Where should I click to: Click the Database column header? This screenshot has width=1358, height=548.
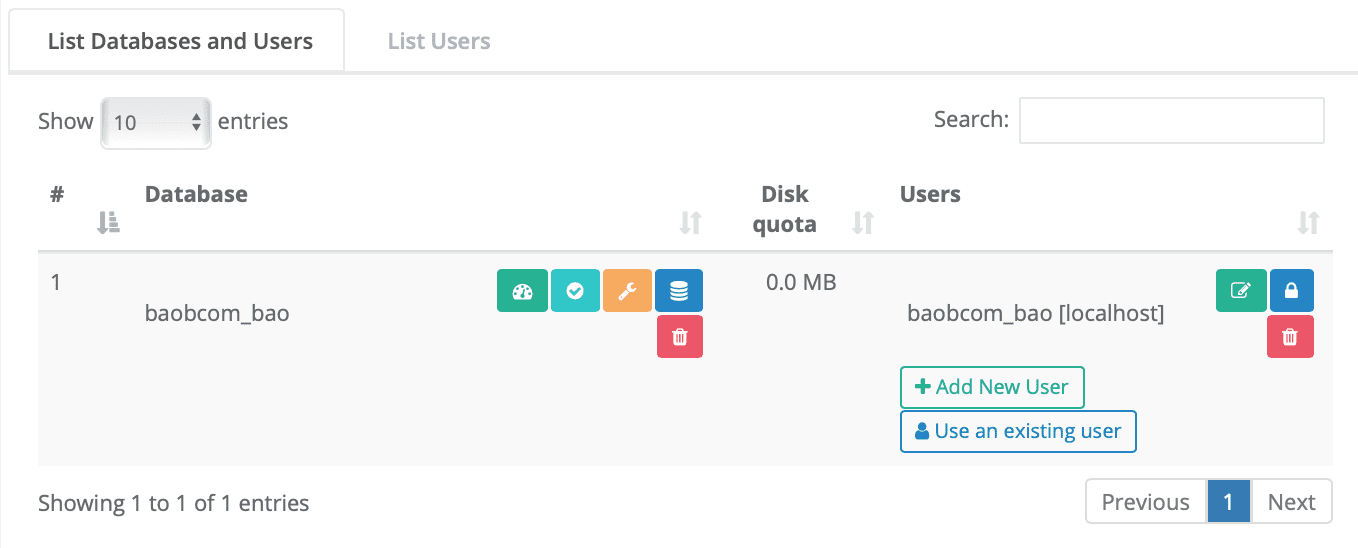(196, 194)
